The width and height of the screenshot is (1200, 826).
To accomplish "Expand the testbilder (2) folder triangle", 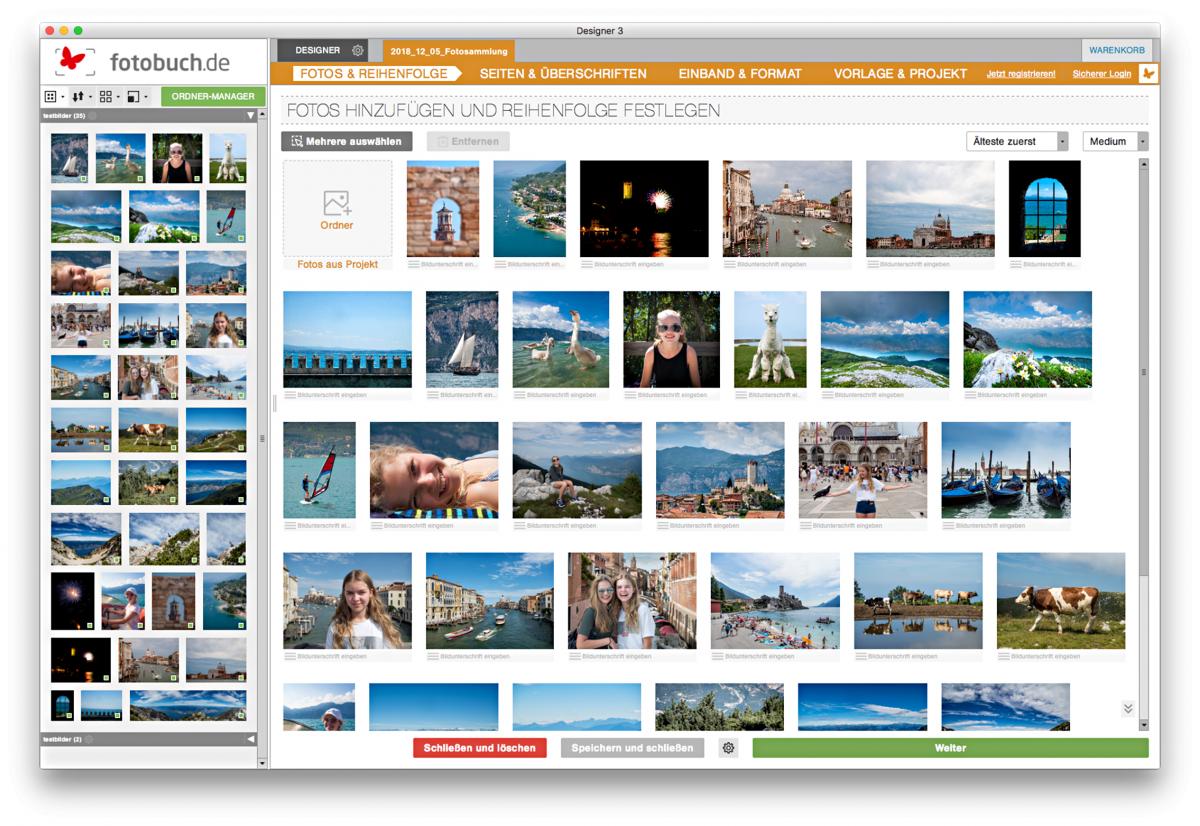I will click(250, 739).
